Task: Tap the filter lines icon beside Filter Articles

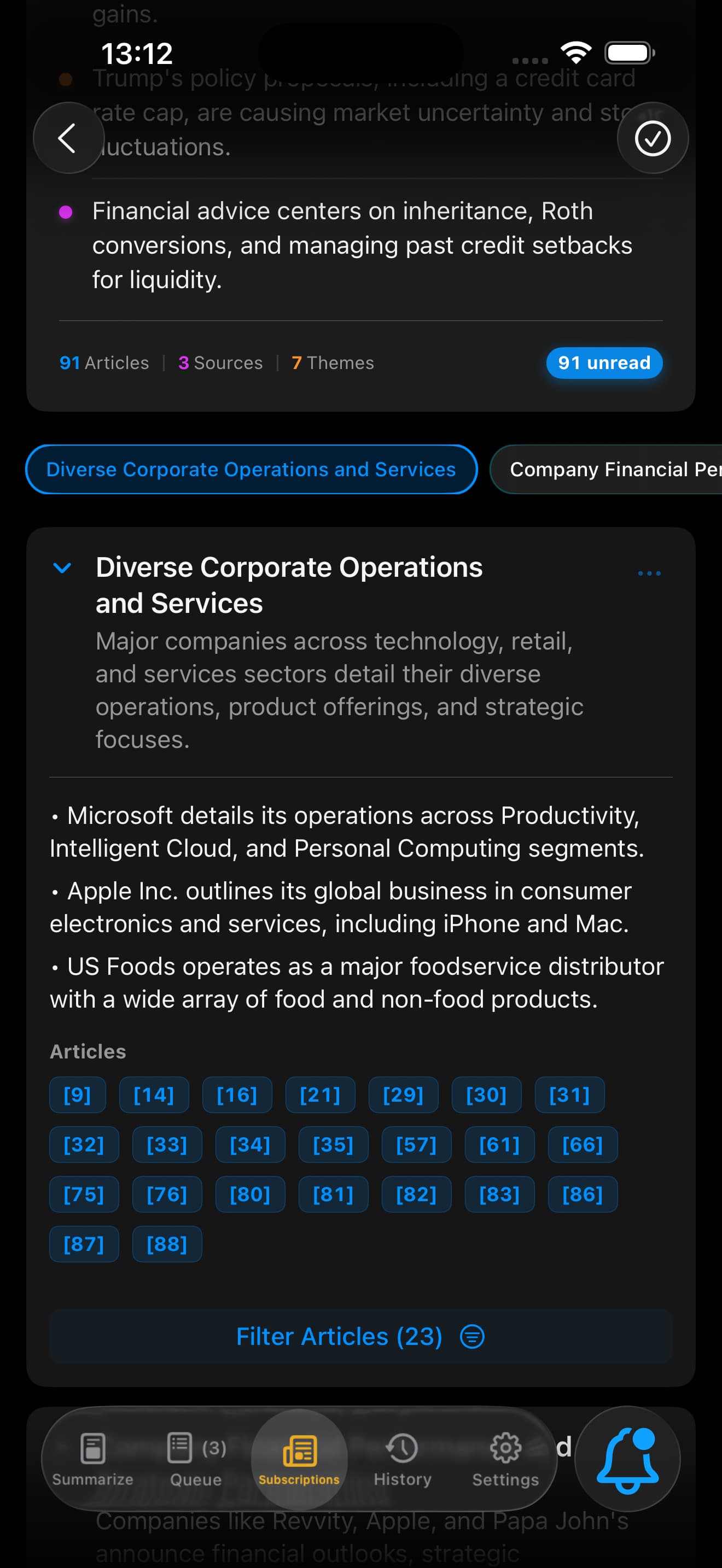Action: point(472,1337)
